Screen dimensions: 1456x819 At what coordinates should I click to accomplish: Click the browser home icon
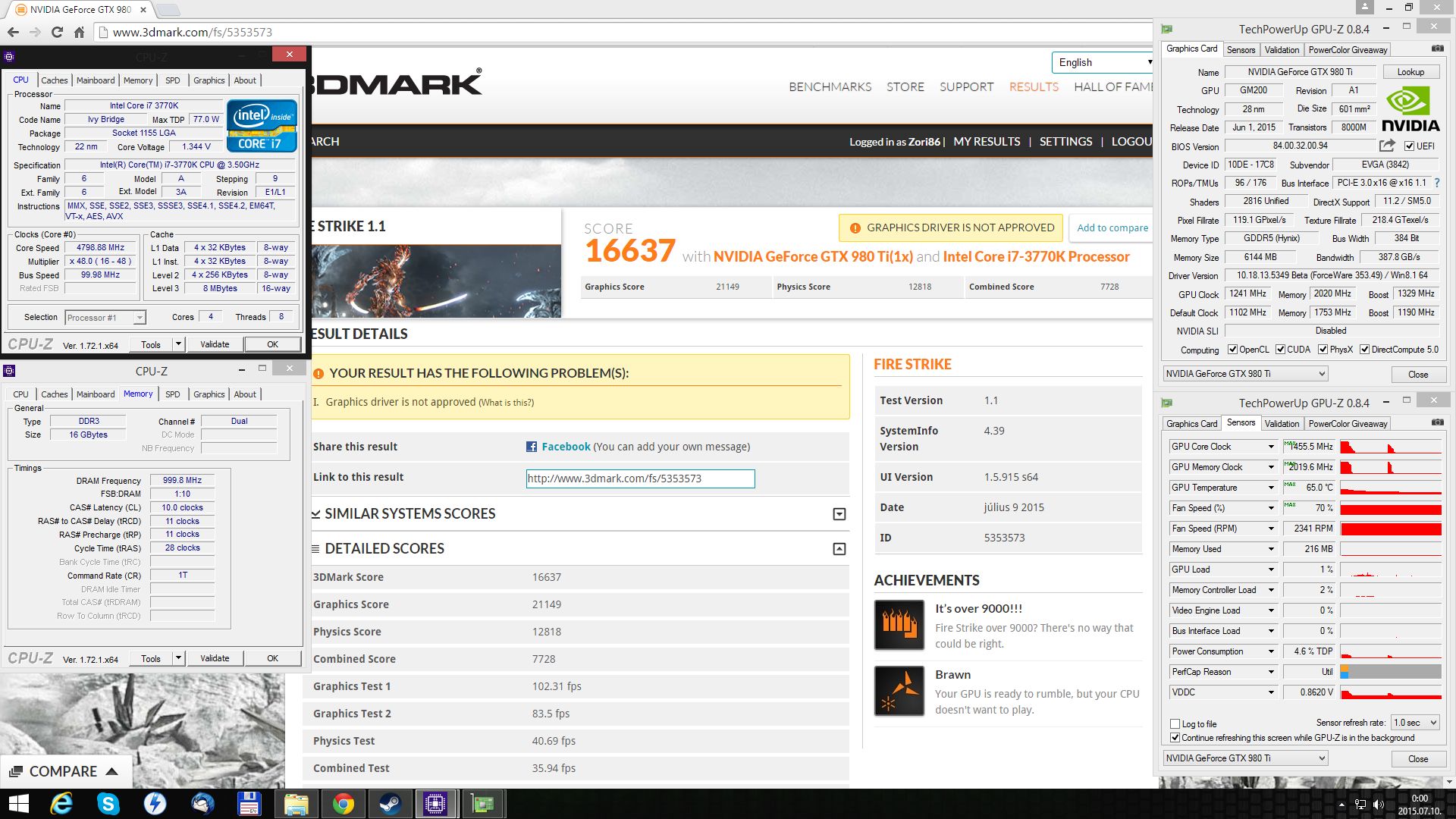pos(79,32)
